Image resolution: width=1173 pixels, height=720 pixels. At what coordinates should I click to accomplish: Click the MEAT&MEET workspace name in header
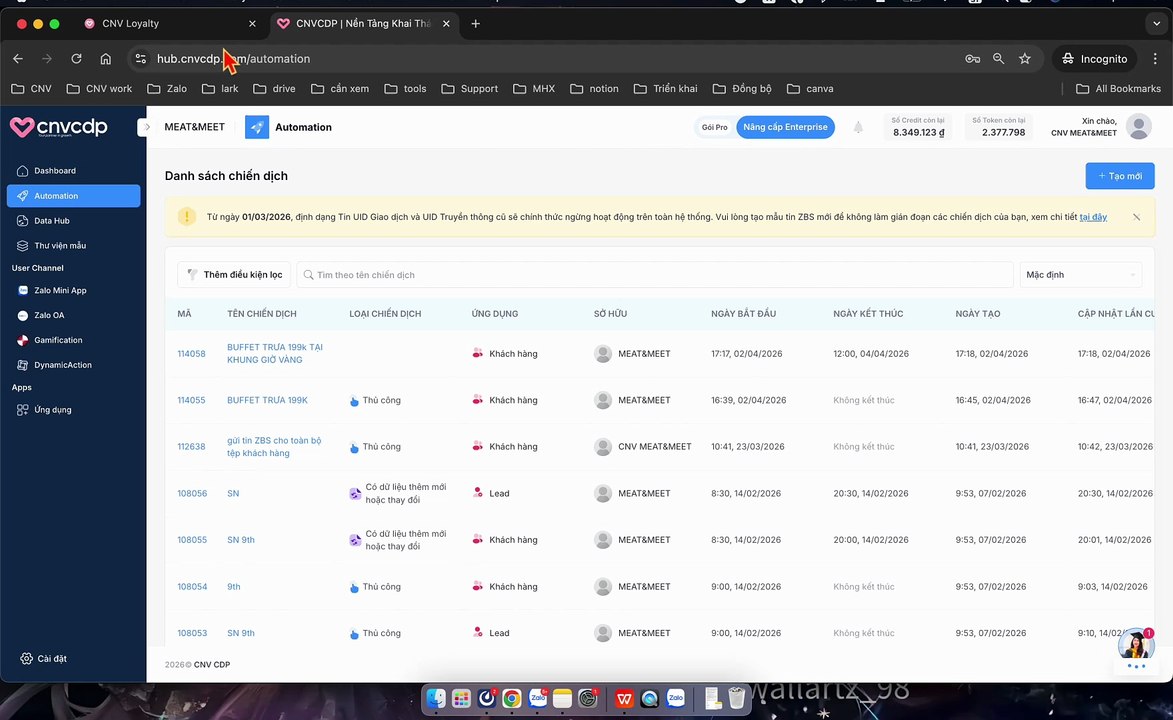coord(195,127)
